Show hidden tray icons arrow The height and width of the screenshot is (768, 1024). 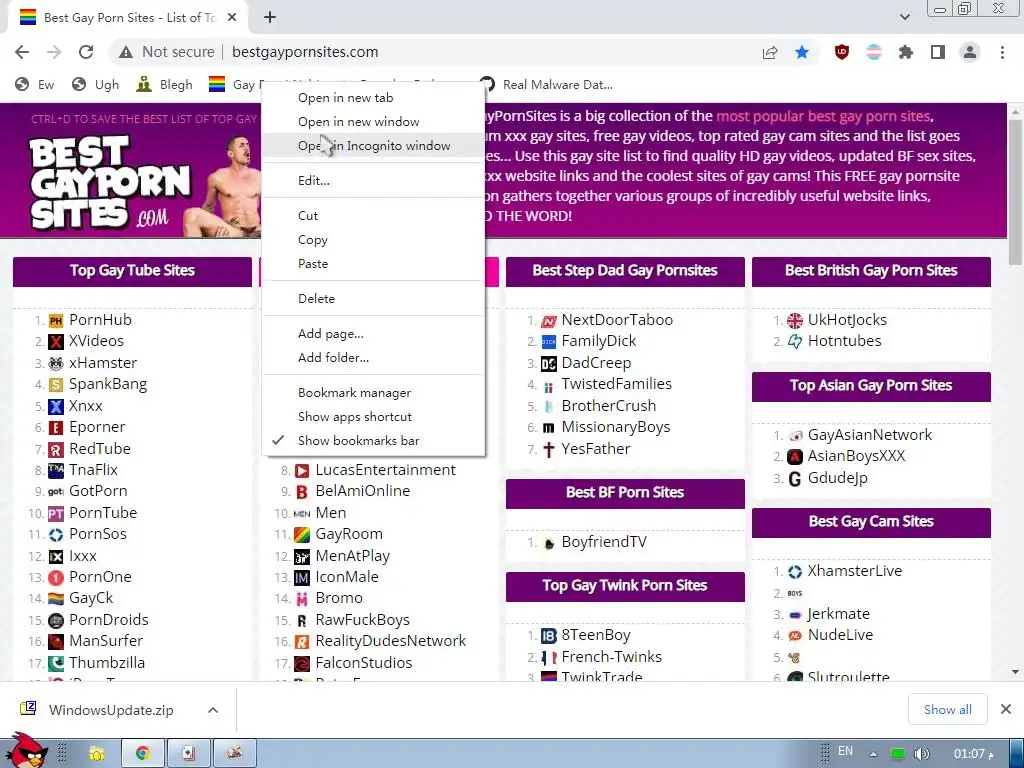[874, 754]
